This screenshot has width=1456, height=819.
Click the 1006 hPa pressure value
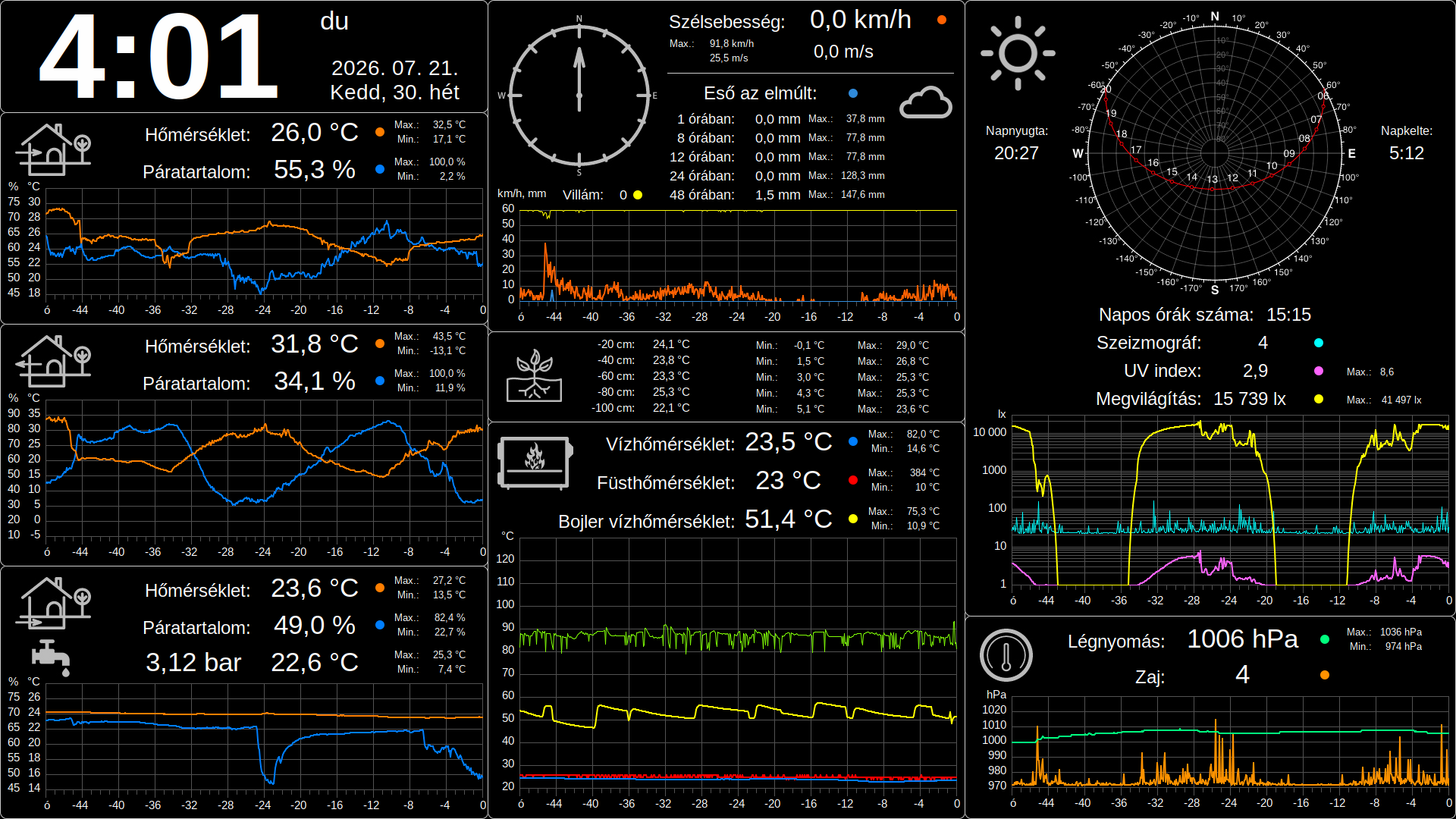click(x=1242, y=639)
